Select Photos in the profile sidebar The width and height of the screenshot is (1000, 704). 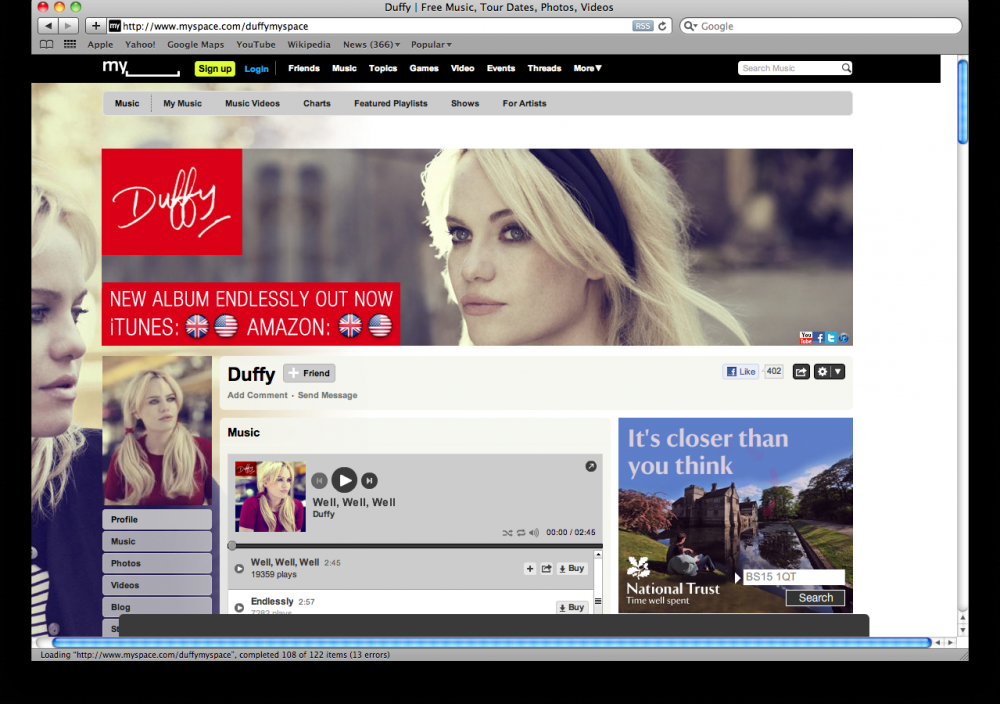[x=156, y=563]
